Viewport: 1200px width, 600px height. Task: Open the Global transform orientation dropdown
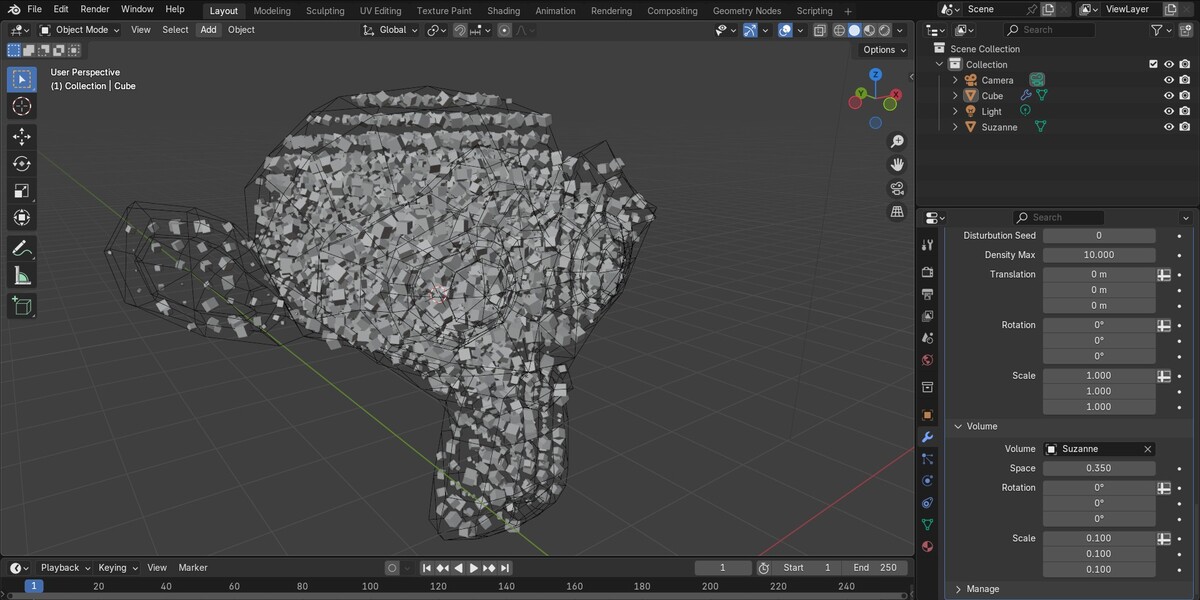[x=390, y=30]
